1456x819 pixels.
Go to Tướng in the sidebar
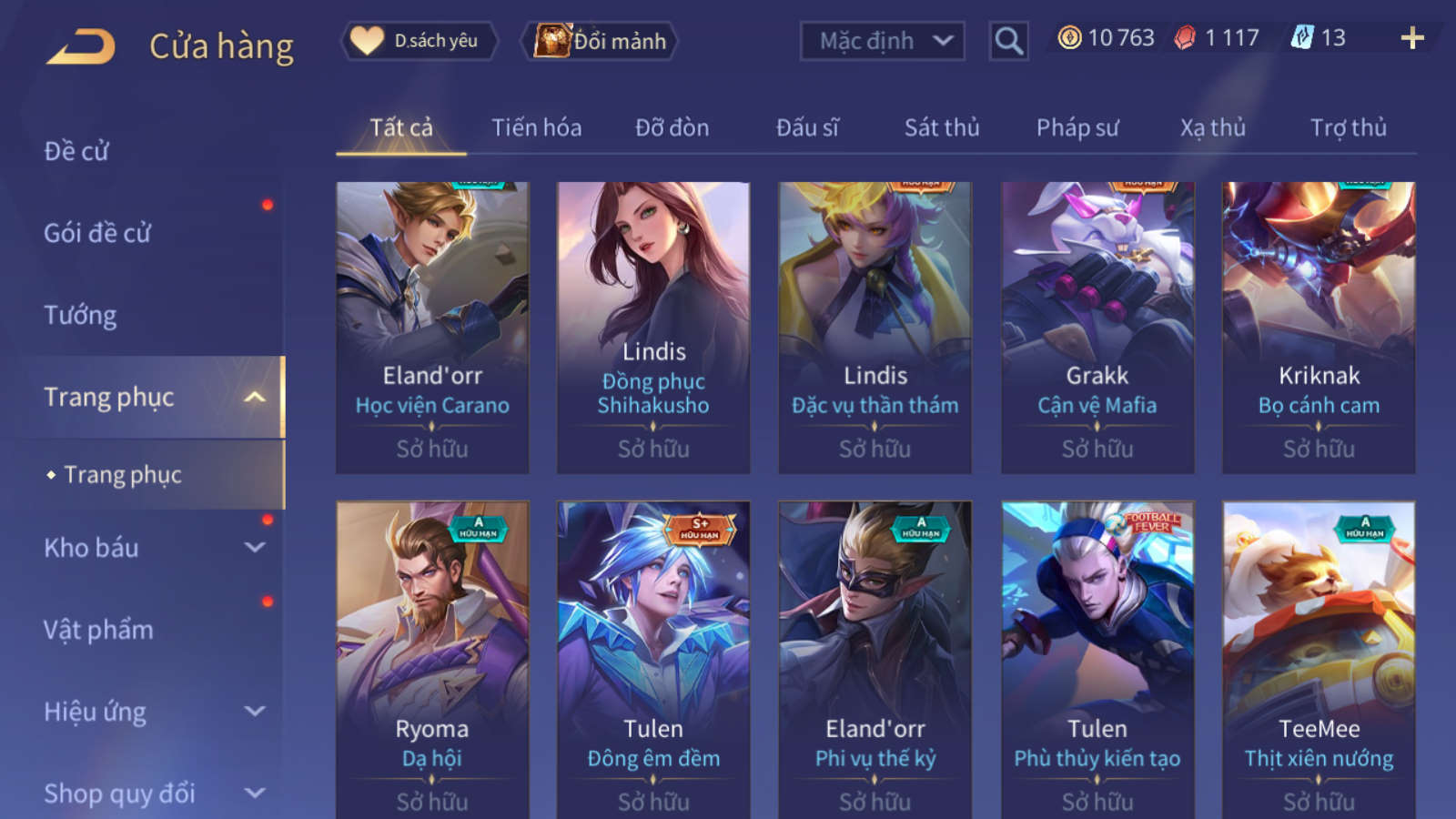pos(80,316)
